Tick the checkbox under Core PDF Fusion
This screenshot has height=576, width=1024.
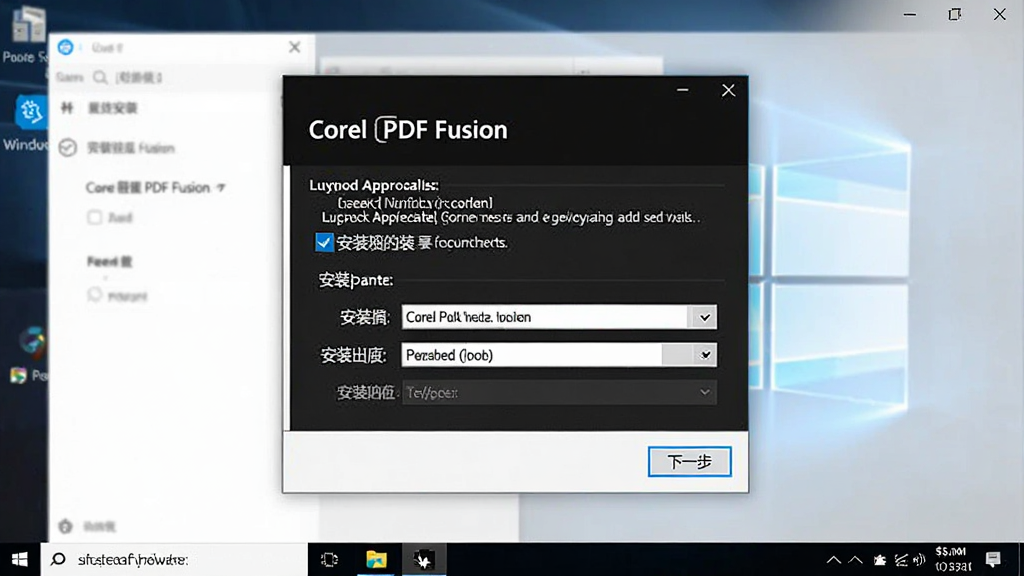pyautogui.click(x=95, y=217)
